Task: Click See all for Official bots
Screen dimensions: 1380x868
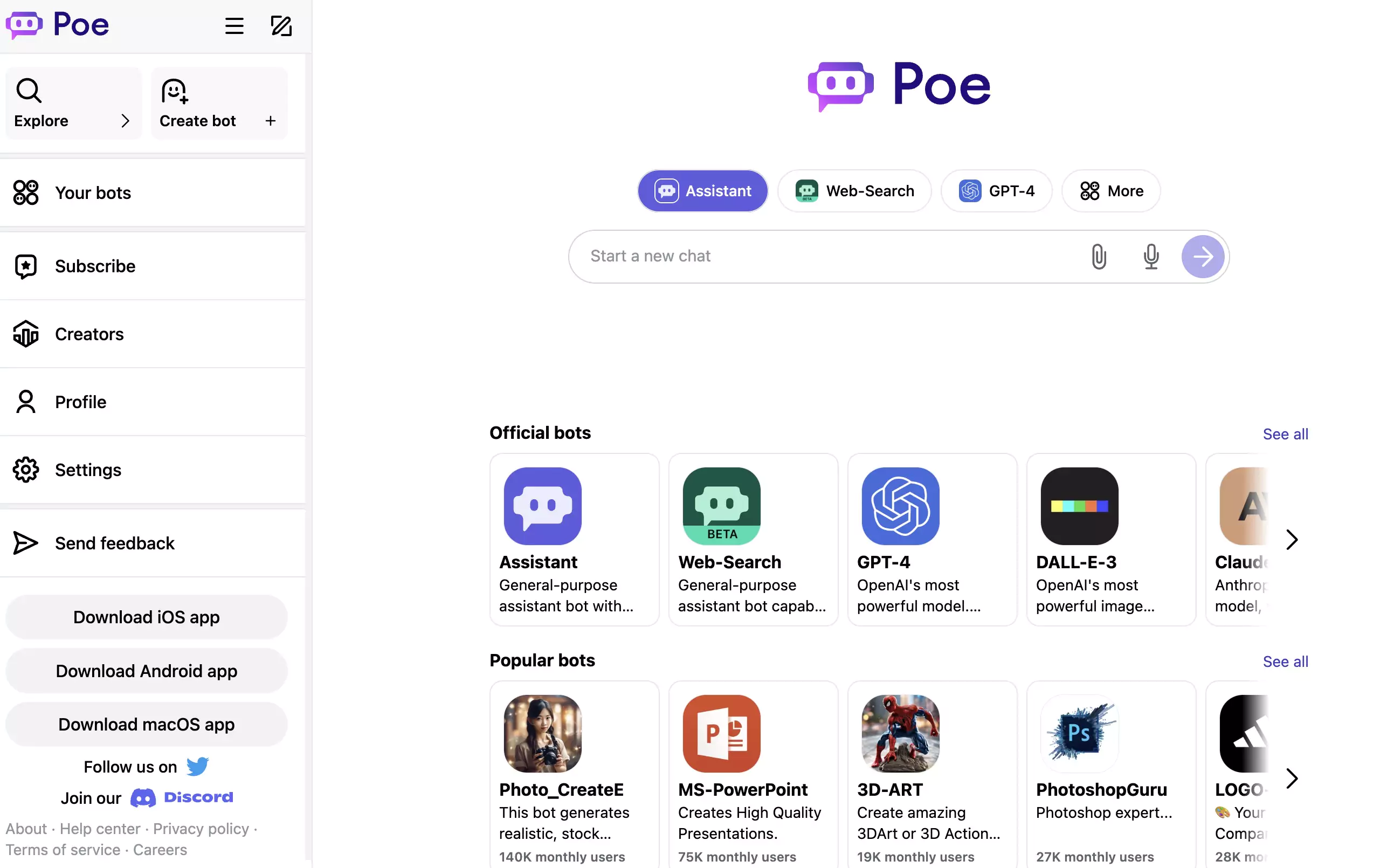Action: 1285,435
